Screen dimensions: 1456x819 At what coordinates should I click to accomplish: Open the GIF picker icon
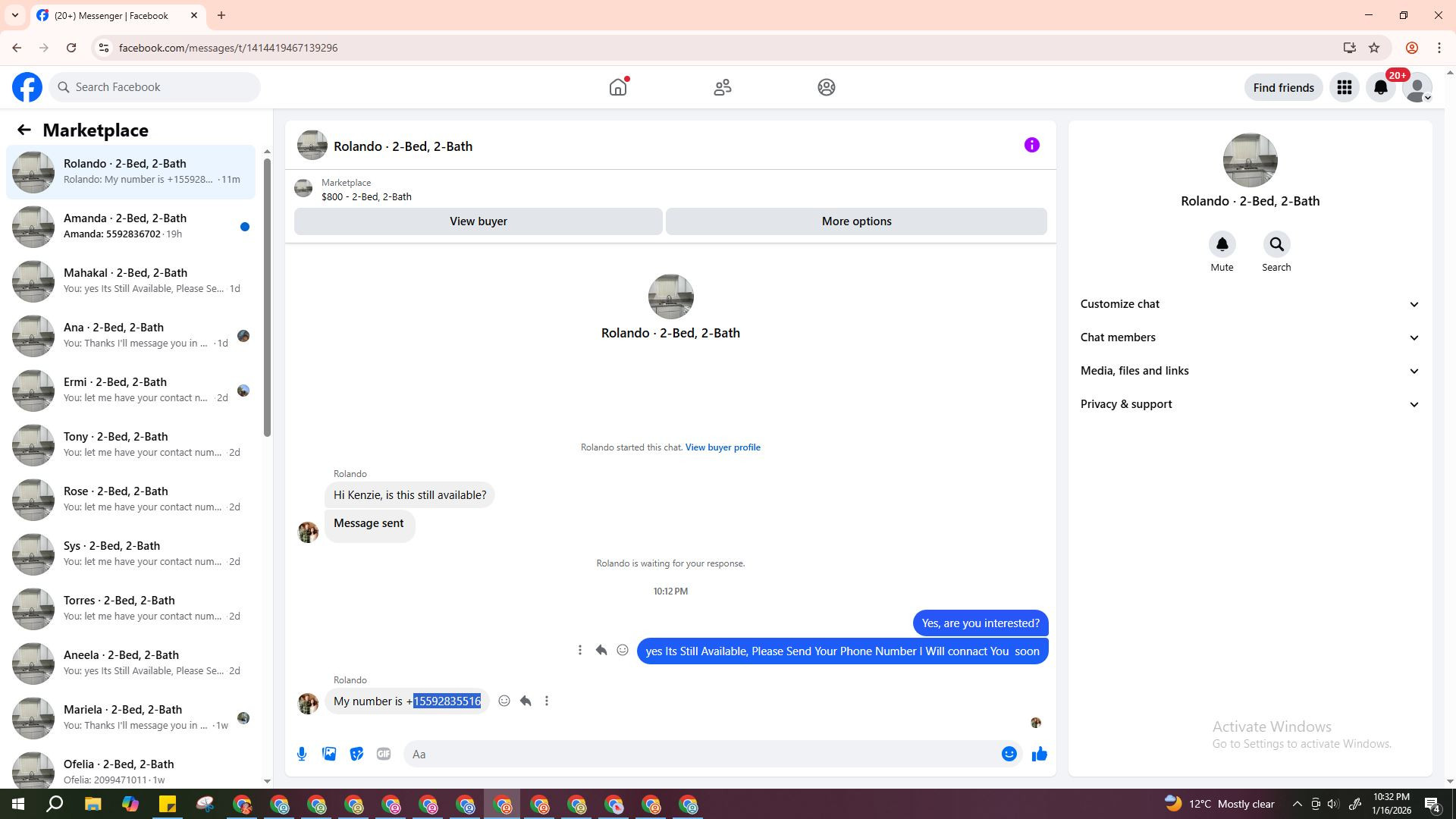(x=384, y=754)
